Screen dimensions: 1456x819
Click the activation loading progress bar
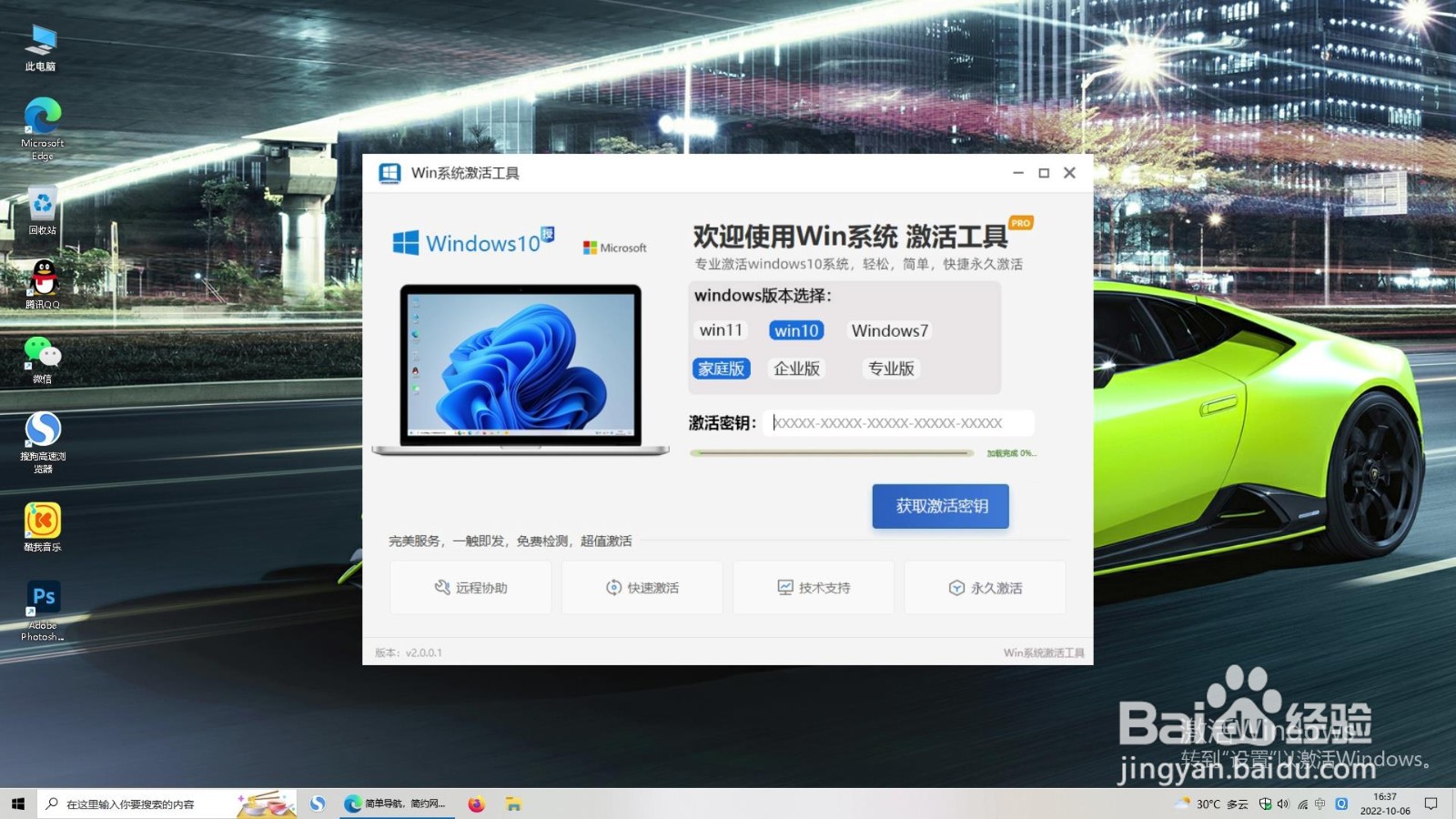(x=833, y=452)
